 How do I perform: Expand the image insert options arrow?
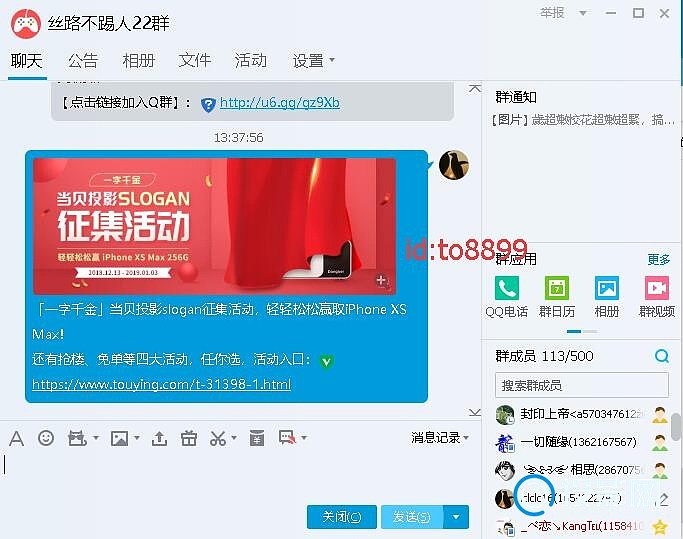[x=136, y=437]
